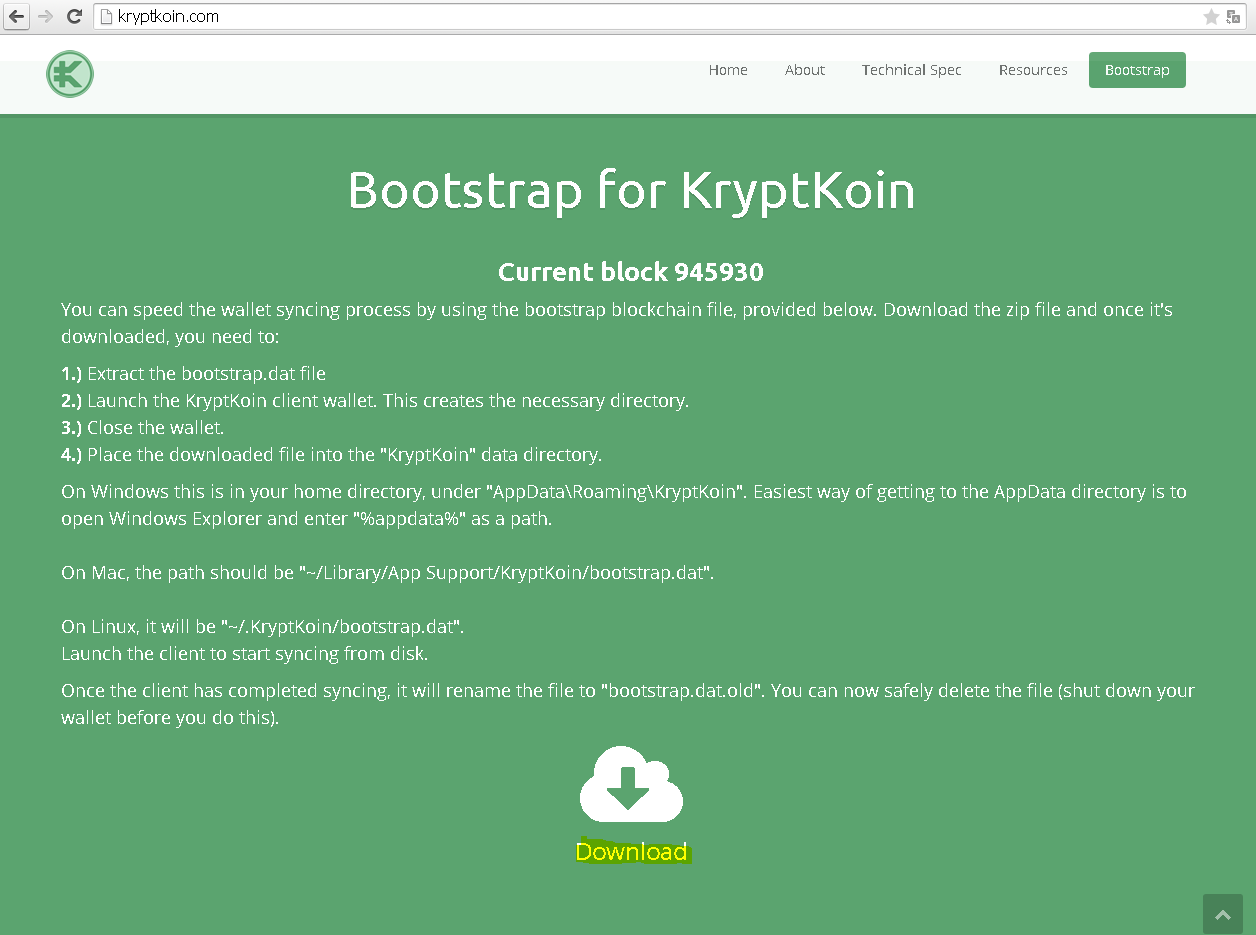1256x935 pixels.
Task: Click the browser back arrow
Action: (x=17, y=16)
